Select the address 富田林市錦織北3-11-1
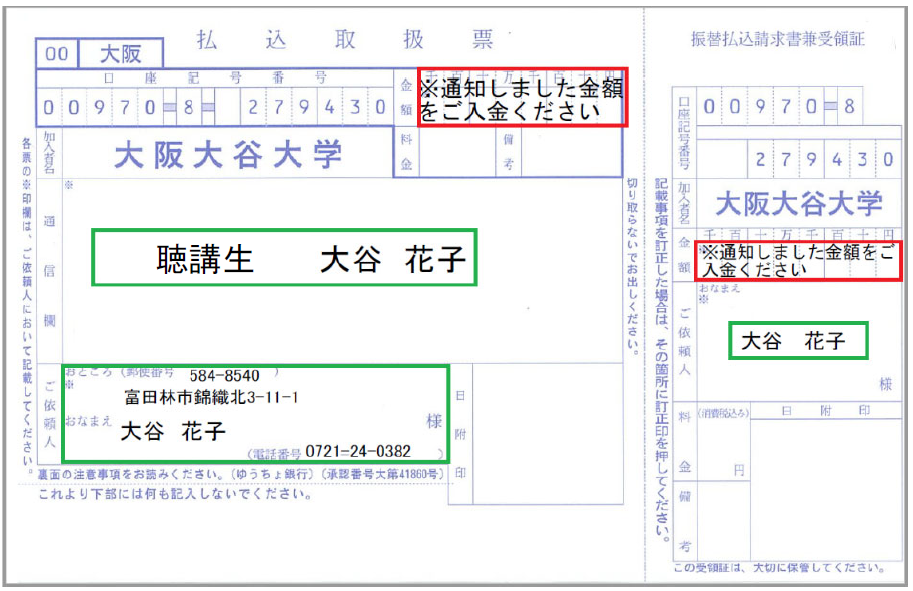Viewport: 913px width, 591px height. [211, 397]
